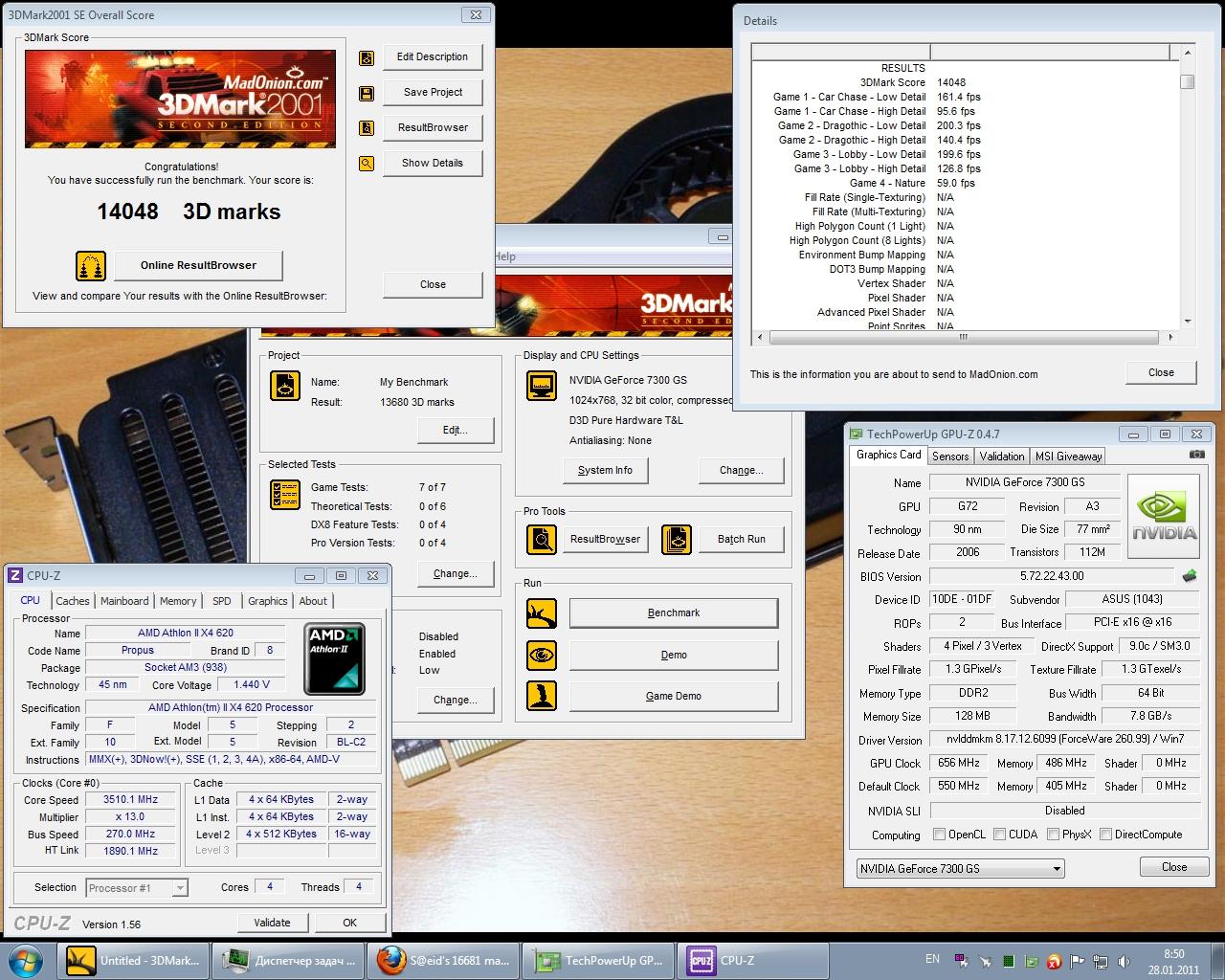Switch to the SPD tab in CPU-Z
This screenshot has height=980, width=1225.
pyautogui.click(x=222, y=601)
